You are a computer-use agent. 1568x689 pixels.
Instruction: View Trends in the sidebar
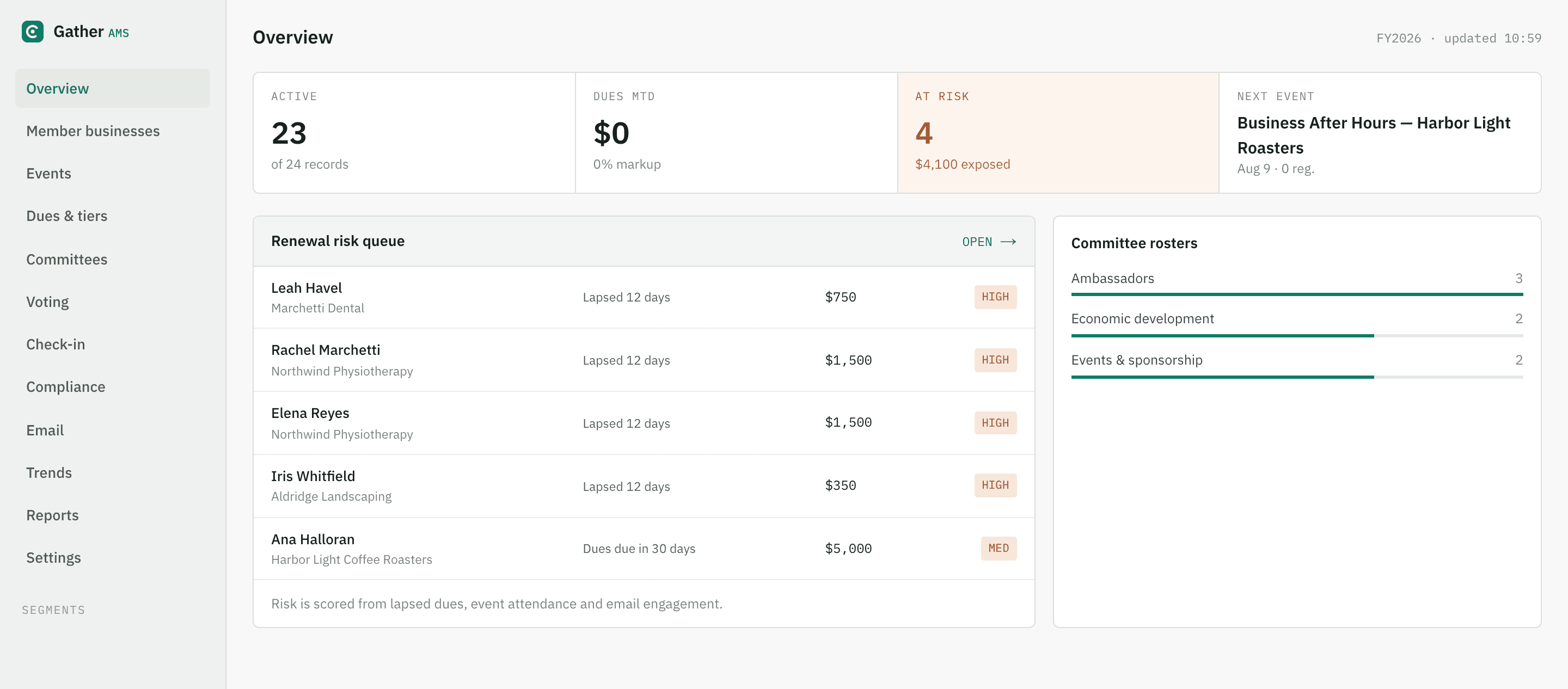click(113, 473)
